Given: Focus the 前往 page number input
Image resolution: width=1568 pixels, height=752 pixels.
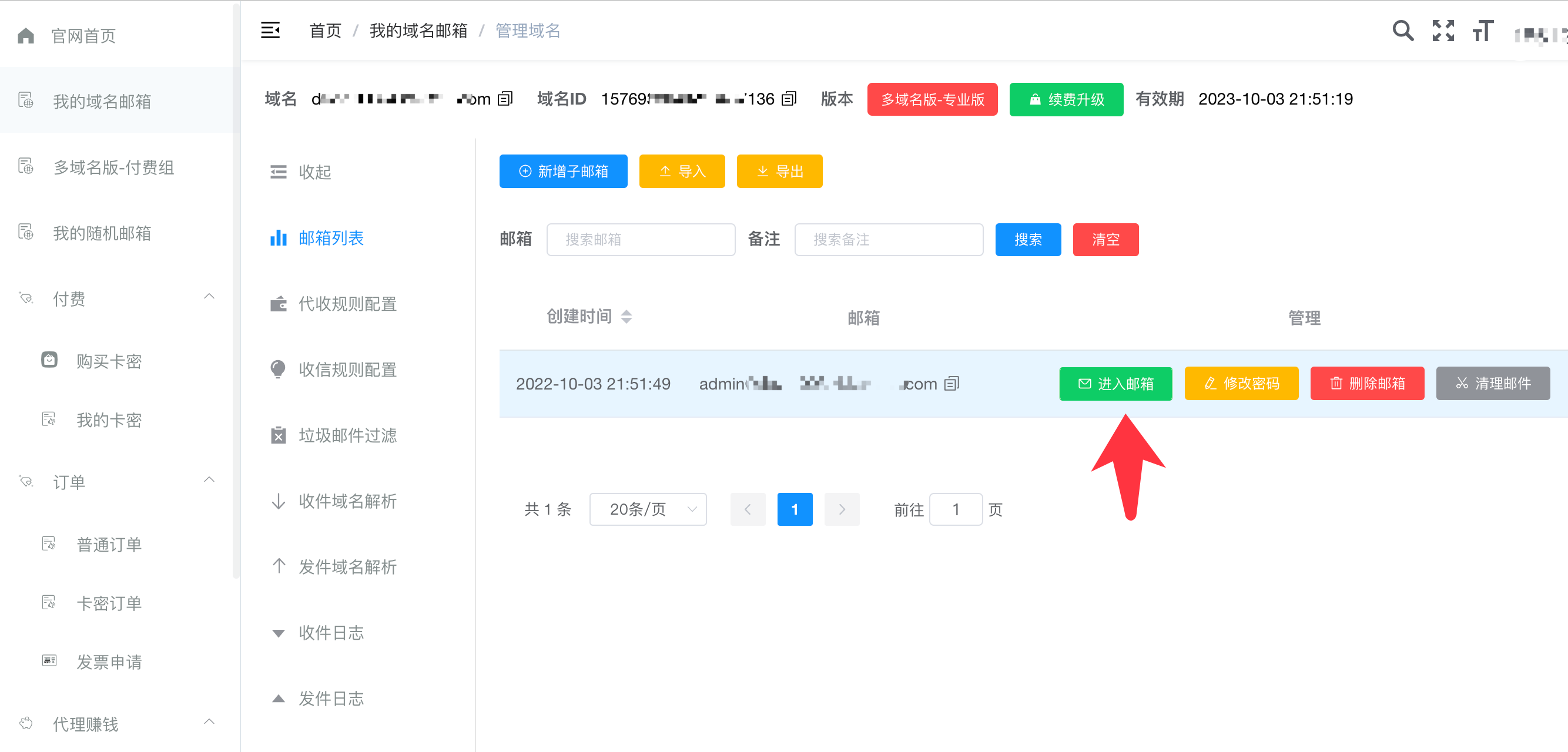Looking at the screenshot, I should pyautogui.click(x=956, y=509).
